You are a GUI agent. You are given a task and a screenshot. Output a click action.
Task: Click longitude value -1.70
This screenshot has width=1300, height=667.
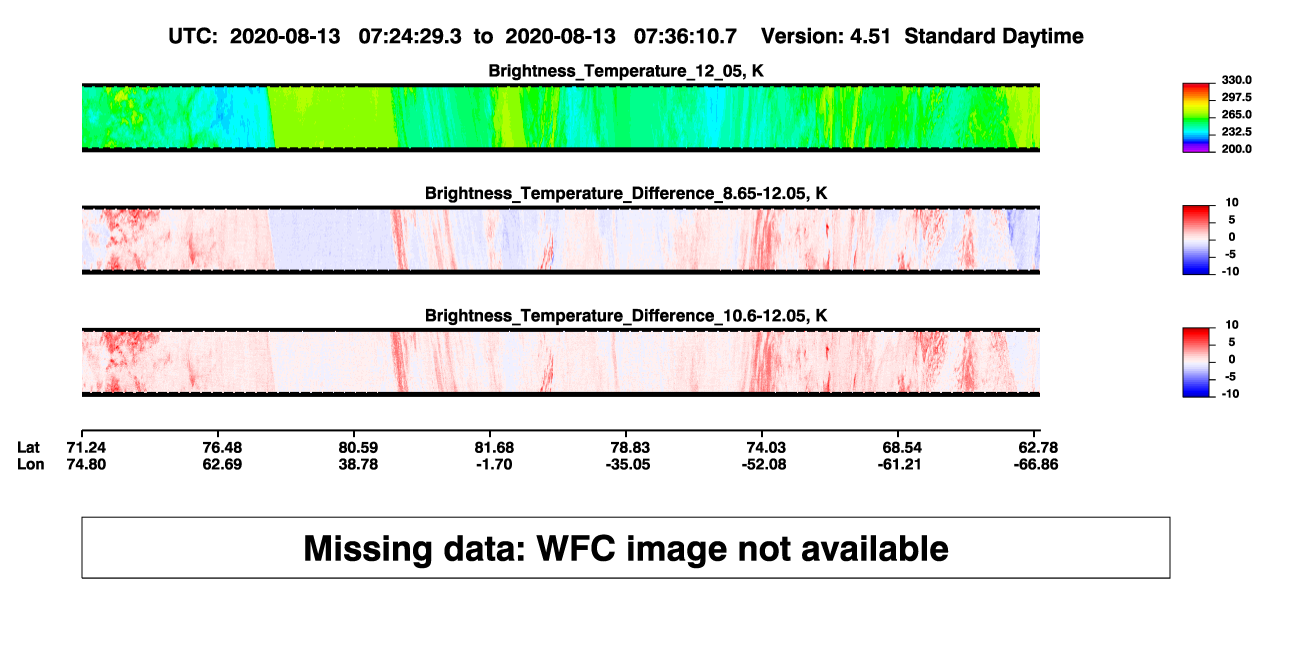tap(493, 464)
